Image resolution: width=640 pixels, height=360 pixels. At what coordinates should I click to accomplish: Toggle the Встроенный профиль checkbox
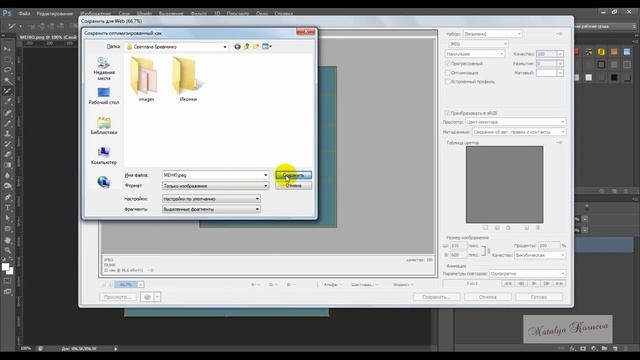tap(448, 82)
